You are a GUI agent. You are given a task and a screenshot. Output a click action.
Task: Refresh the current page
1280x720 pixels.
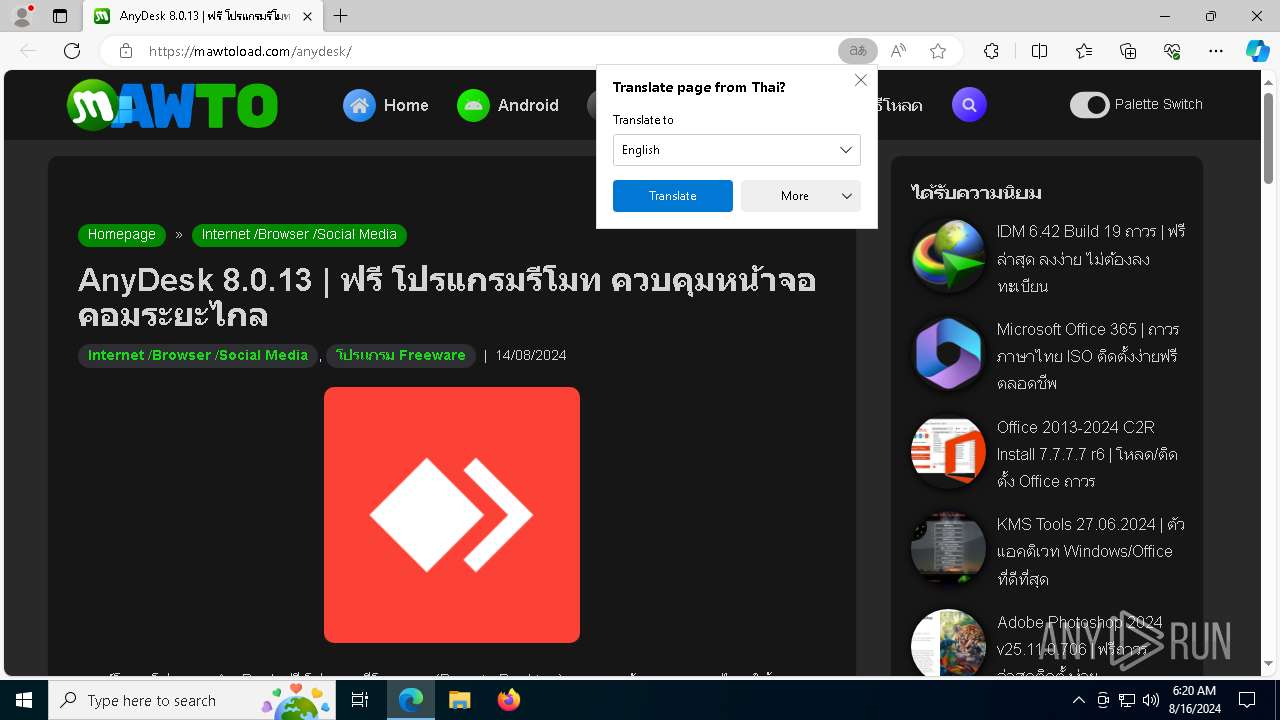[x=72, y=51]
